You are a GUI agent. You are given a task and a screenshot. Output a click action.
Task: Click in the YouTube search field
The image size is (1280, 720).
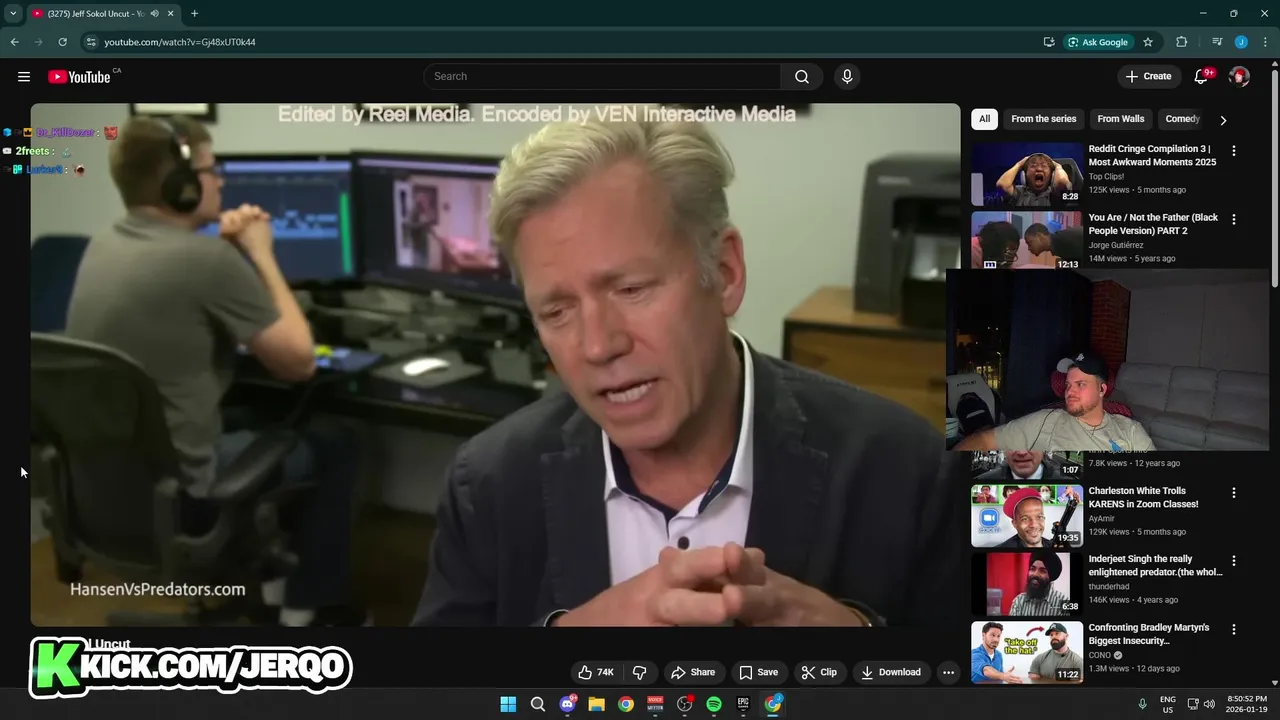[602, 77]
